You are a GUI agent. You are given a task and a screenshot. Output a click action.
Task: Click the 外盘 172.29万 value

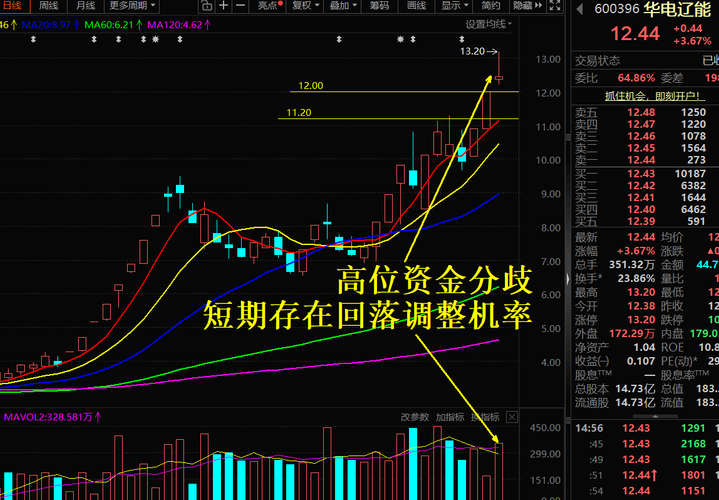pyautogui.click(x=631, y=333)
